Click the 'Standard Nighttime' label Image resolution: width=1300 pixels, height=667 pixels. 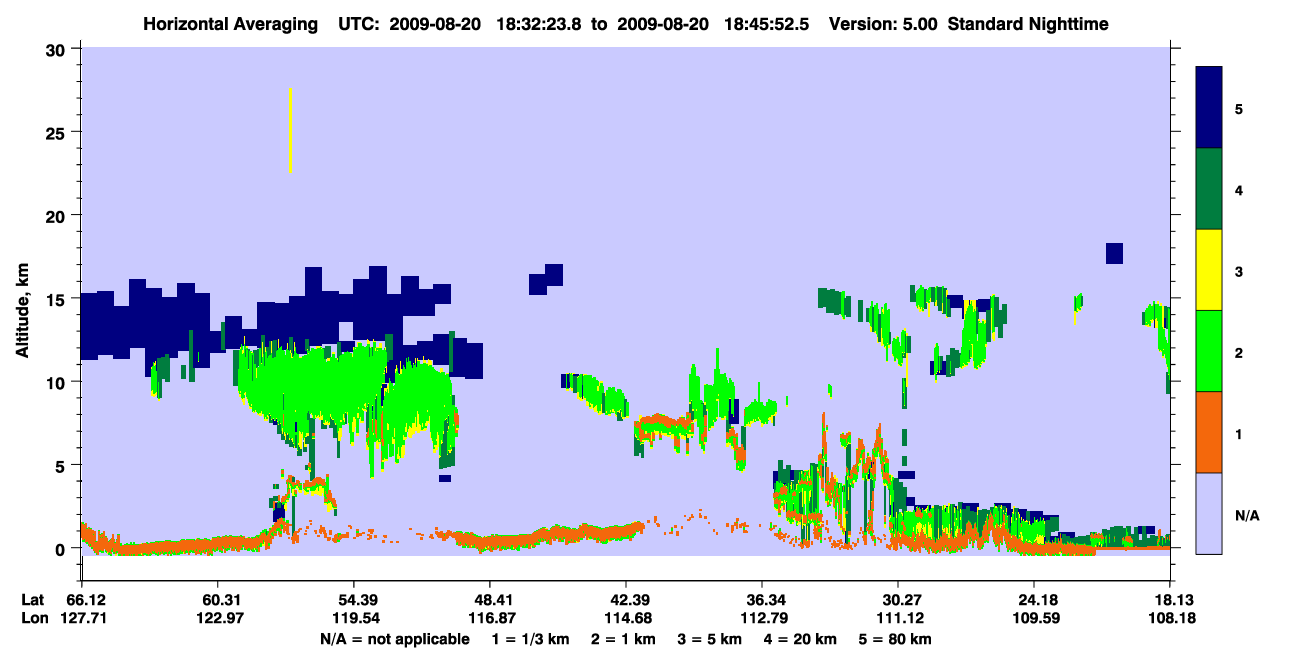coord(1028,23)
